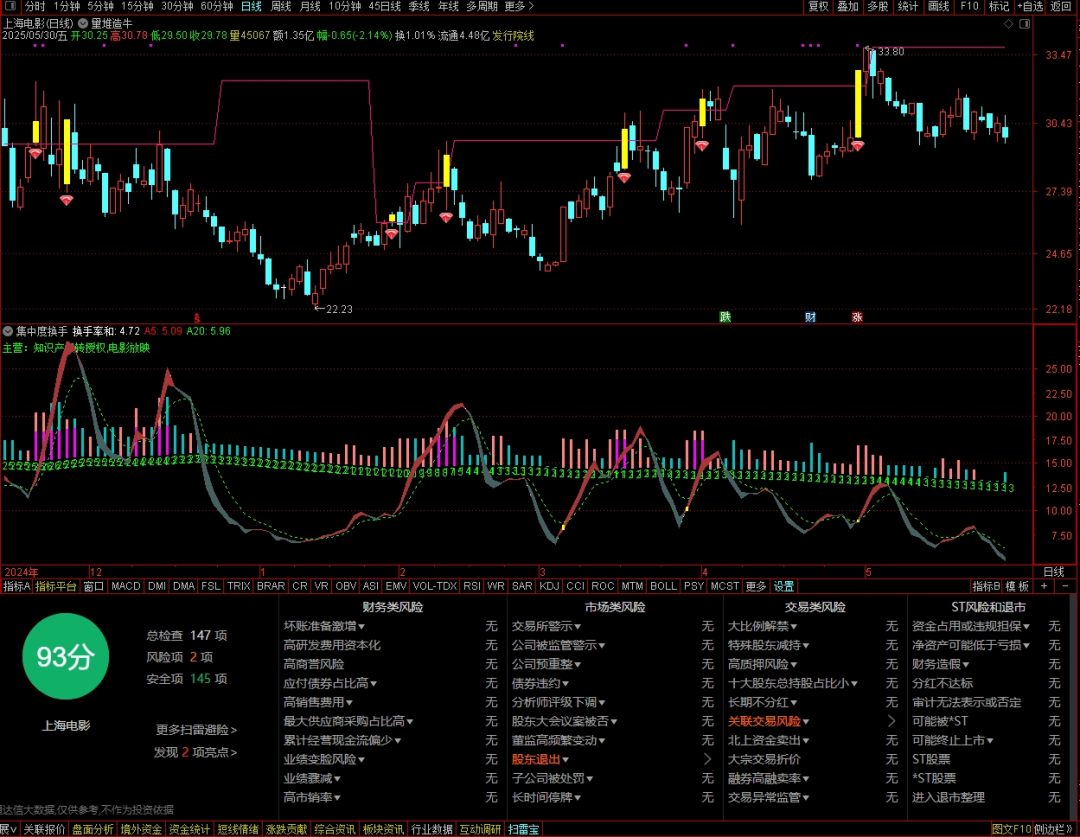Click the 模板 template button
1080x837 pixels.
(1017, 586)
